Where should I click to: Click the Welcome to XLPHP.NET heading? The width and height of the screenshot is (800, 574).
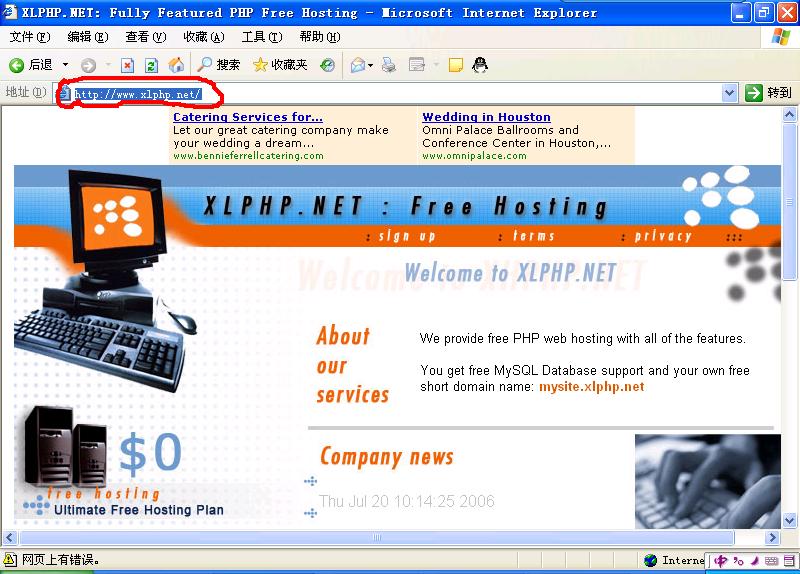pos(510,273)
